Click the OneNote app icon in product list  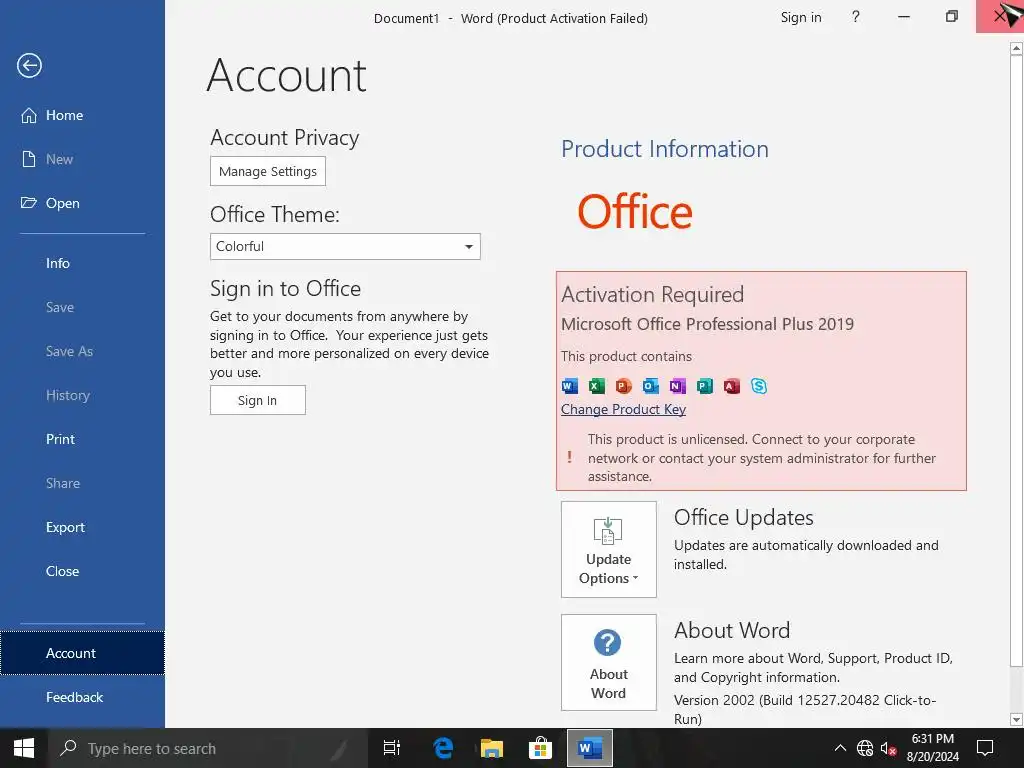tap(677, 386)
